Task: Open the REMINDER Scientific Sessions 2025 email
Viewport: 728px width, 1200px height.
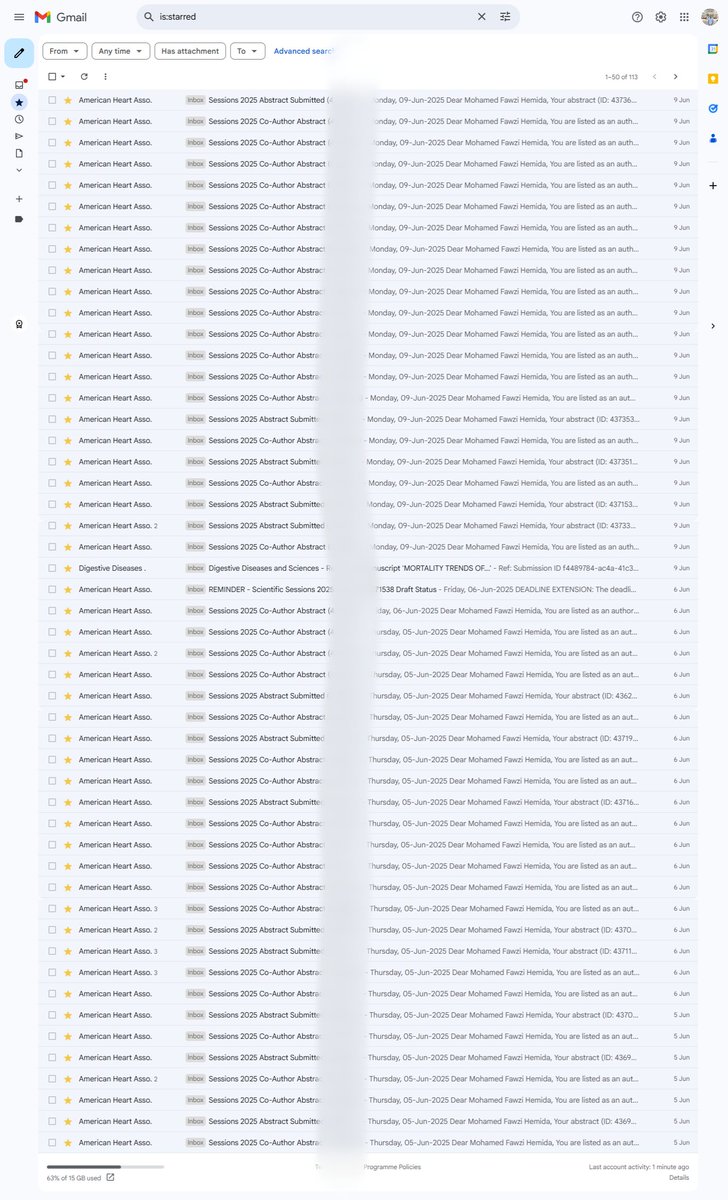Action: (x=368, y=589)
